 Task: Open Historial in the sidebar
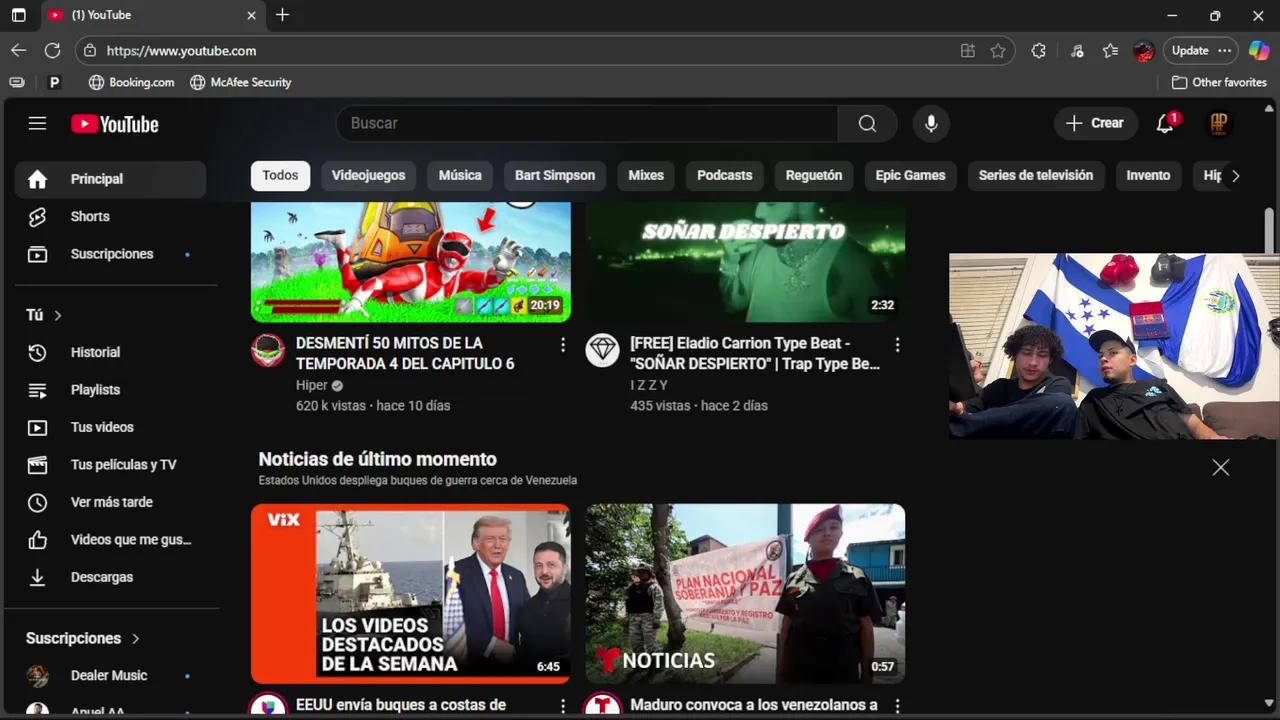[x=110, y=352]
